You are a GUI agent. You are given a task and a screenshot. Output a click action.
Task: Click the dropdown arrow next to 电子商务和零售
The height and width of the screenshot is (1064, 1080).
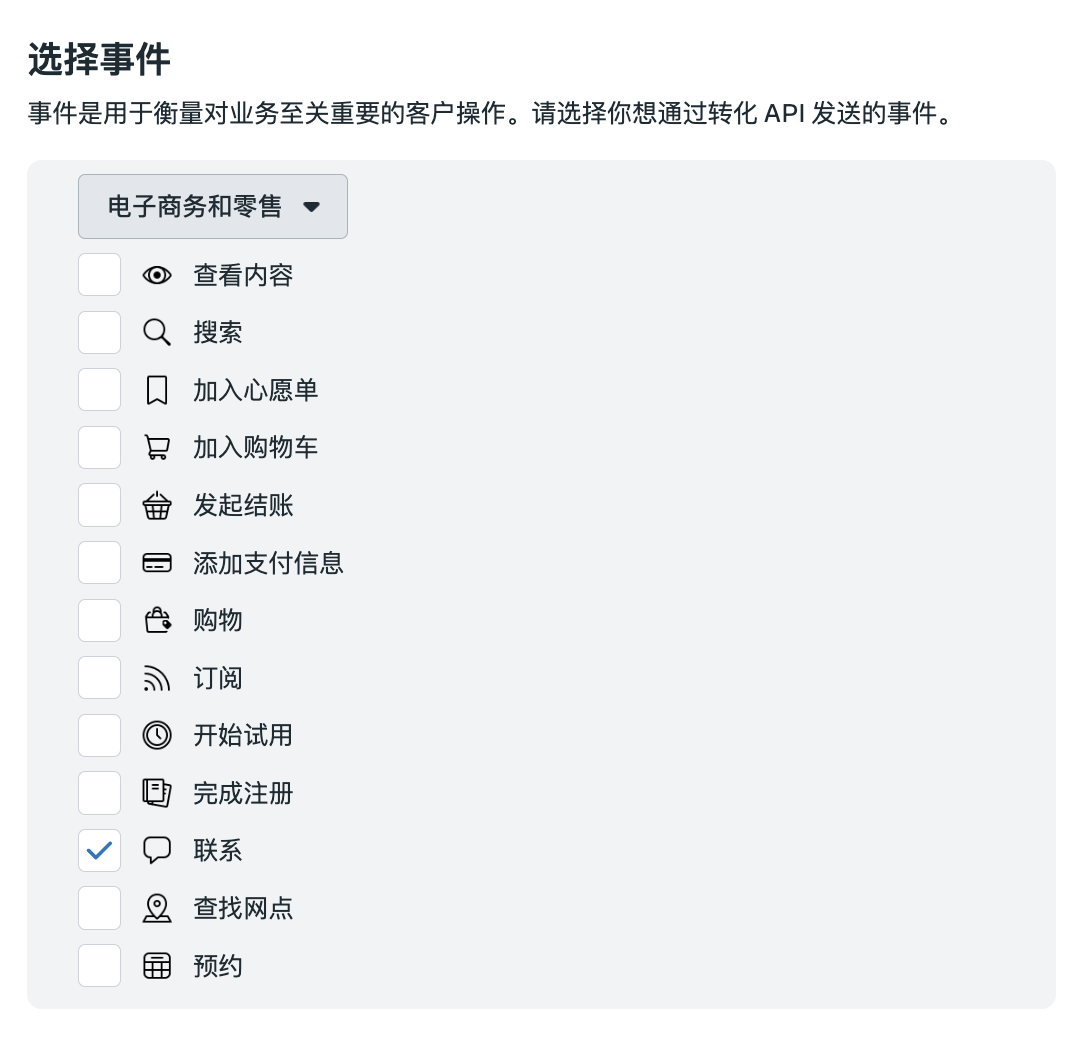311,207
